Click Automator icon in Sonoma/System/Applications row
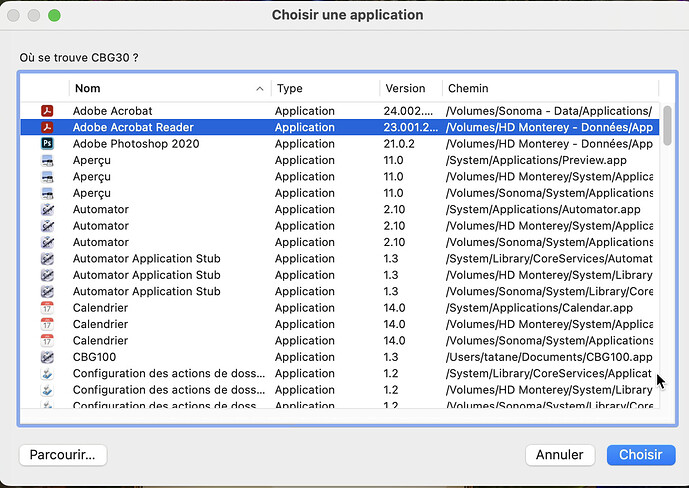The image size is (689, 488). (x=47, y=242)
